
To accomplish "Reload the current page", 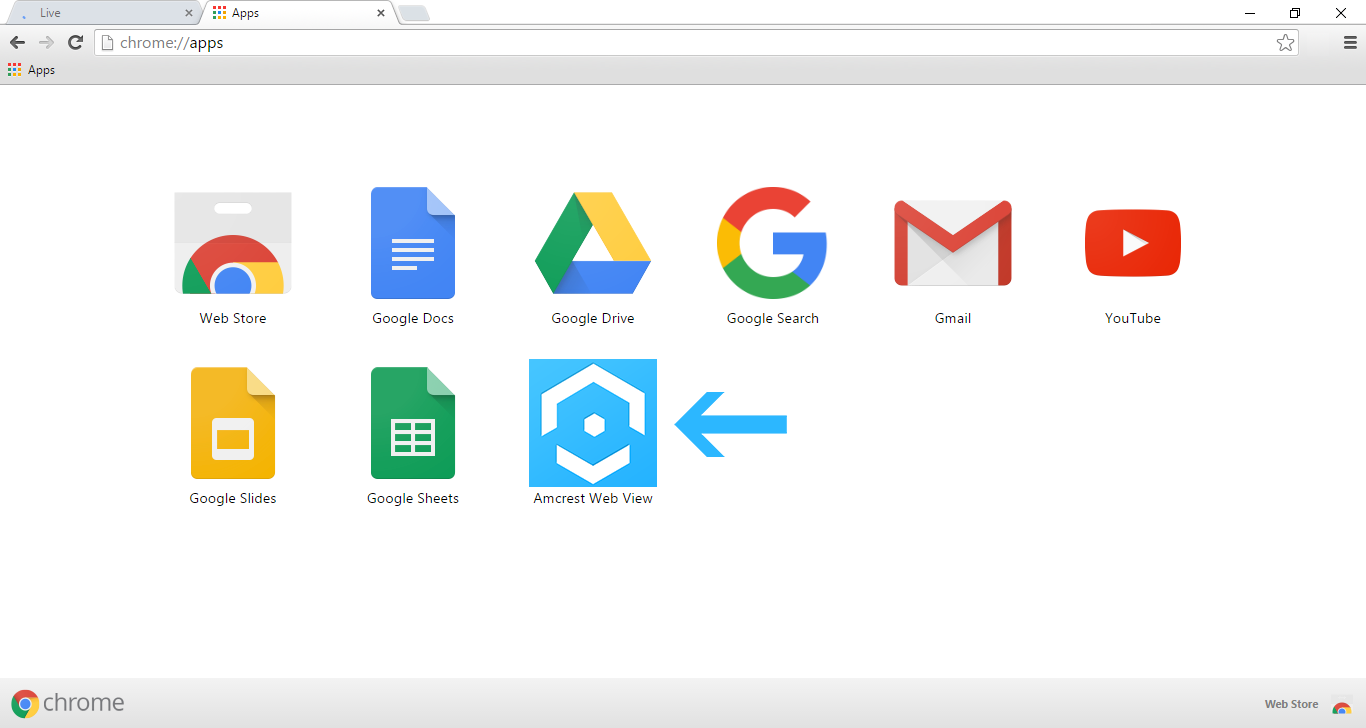I will [75, 42].
